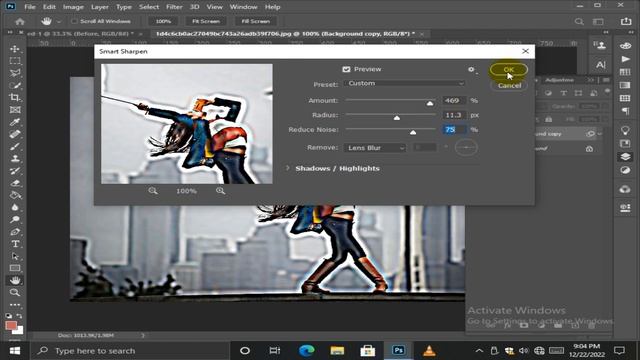Select the Pen tool
This screenshot has height=360, width=640.
click(15, 232)
